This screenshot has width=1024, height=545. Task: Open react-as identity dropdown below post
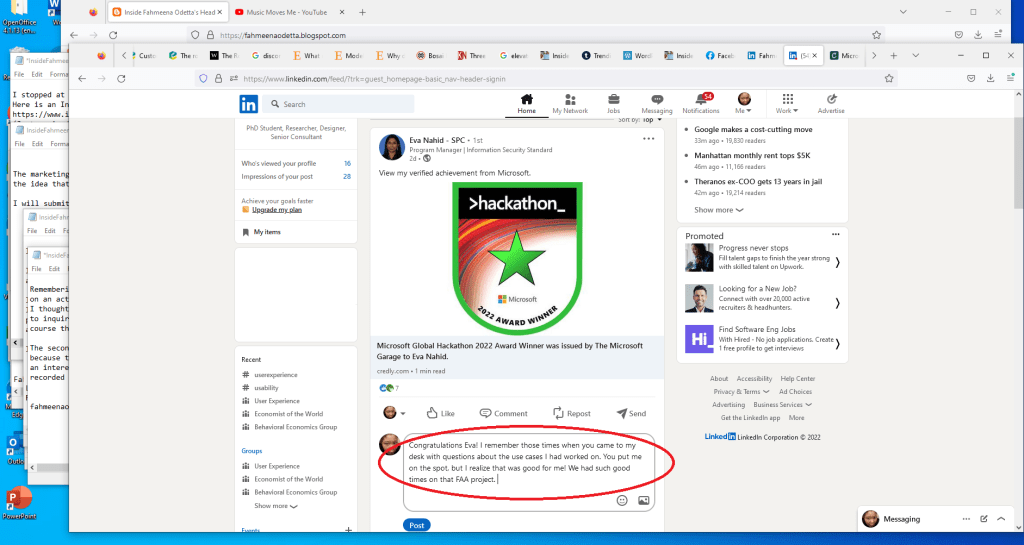click(394, 413)
